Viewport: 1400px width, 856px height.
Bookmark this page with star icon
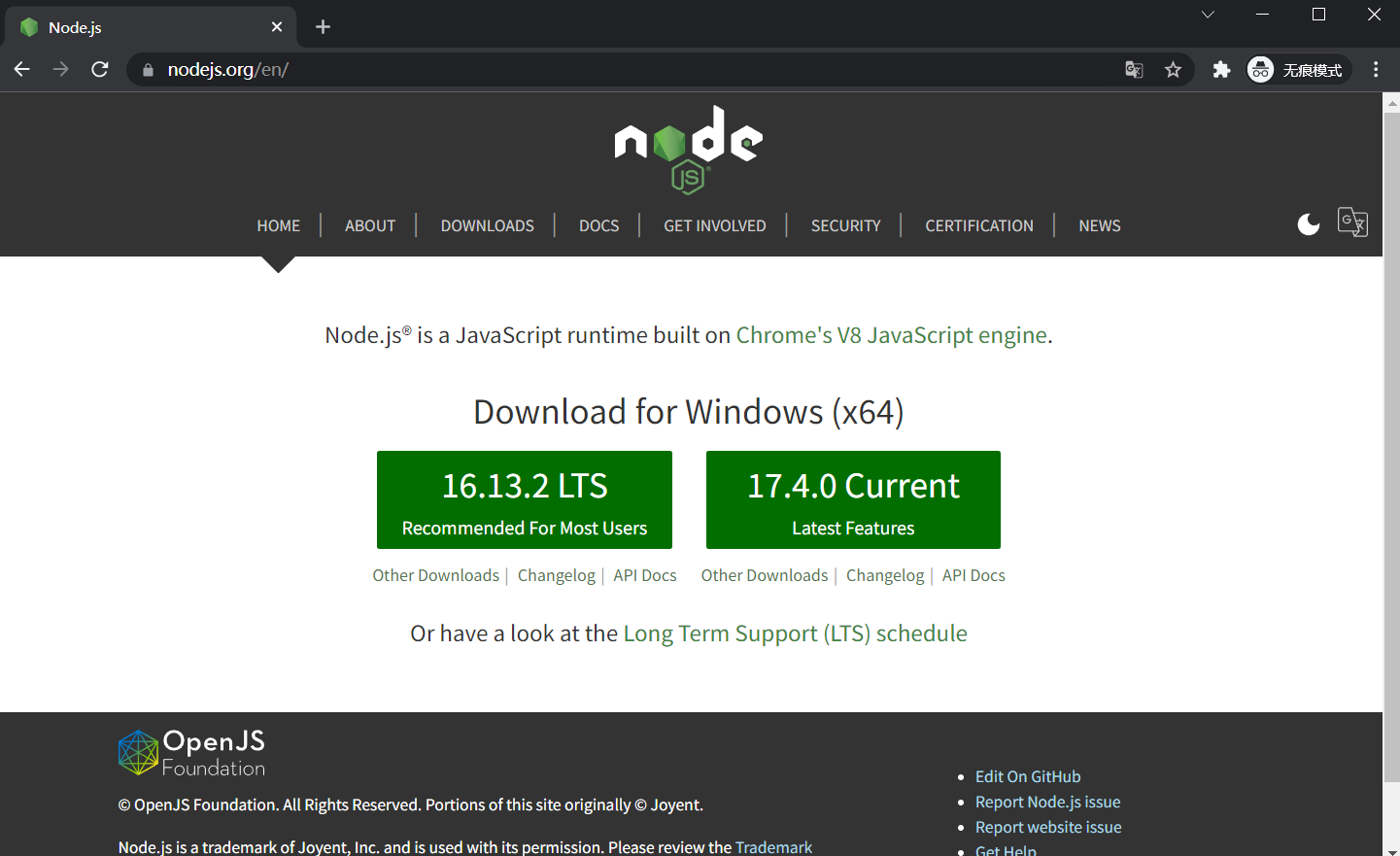pos(1174,69)
